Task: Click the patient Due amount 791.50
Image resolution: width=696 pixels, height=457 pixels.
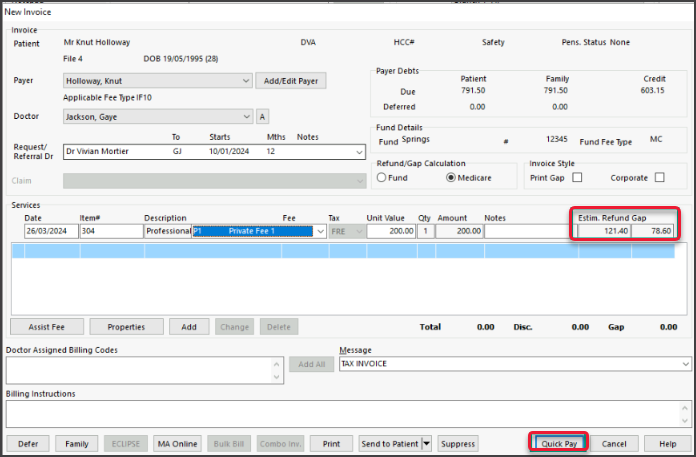Action: point(473,91)
